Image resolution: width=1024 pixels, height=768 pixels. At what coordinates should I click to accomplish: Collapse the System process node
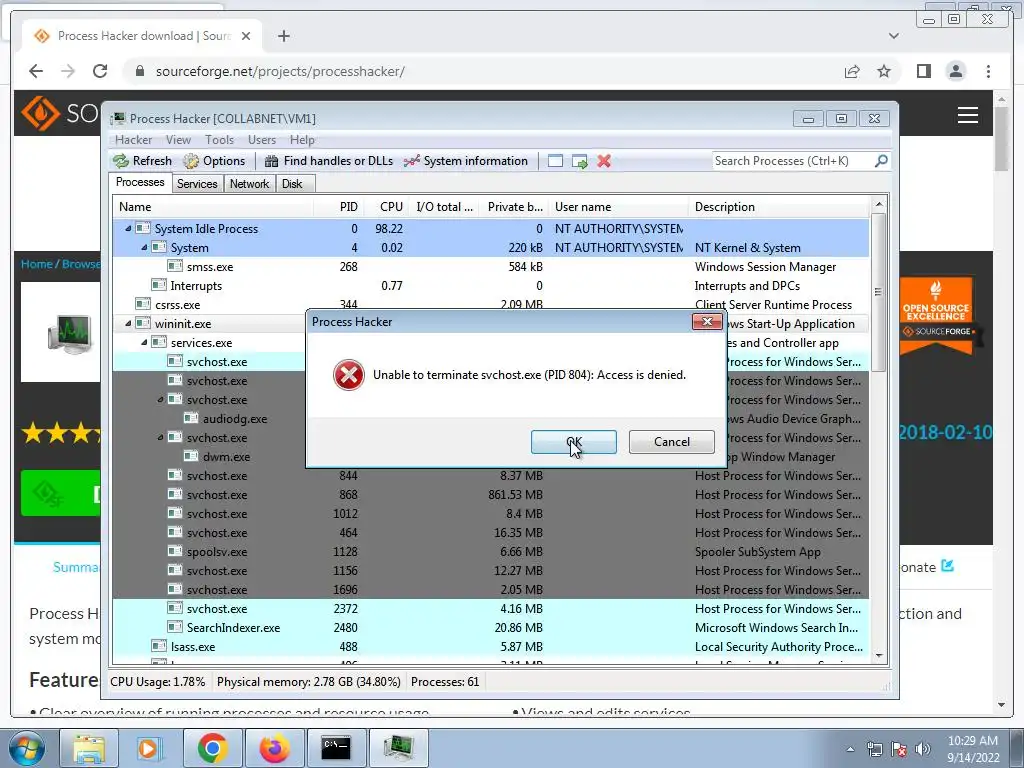pyautogui.click(x=144, y=248)
